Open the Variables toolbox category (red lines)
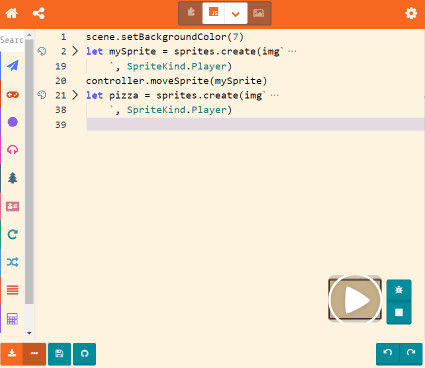Viewport: 425px width, 368px height. point(13,290)
